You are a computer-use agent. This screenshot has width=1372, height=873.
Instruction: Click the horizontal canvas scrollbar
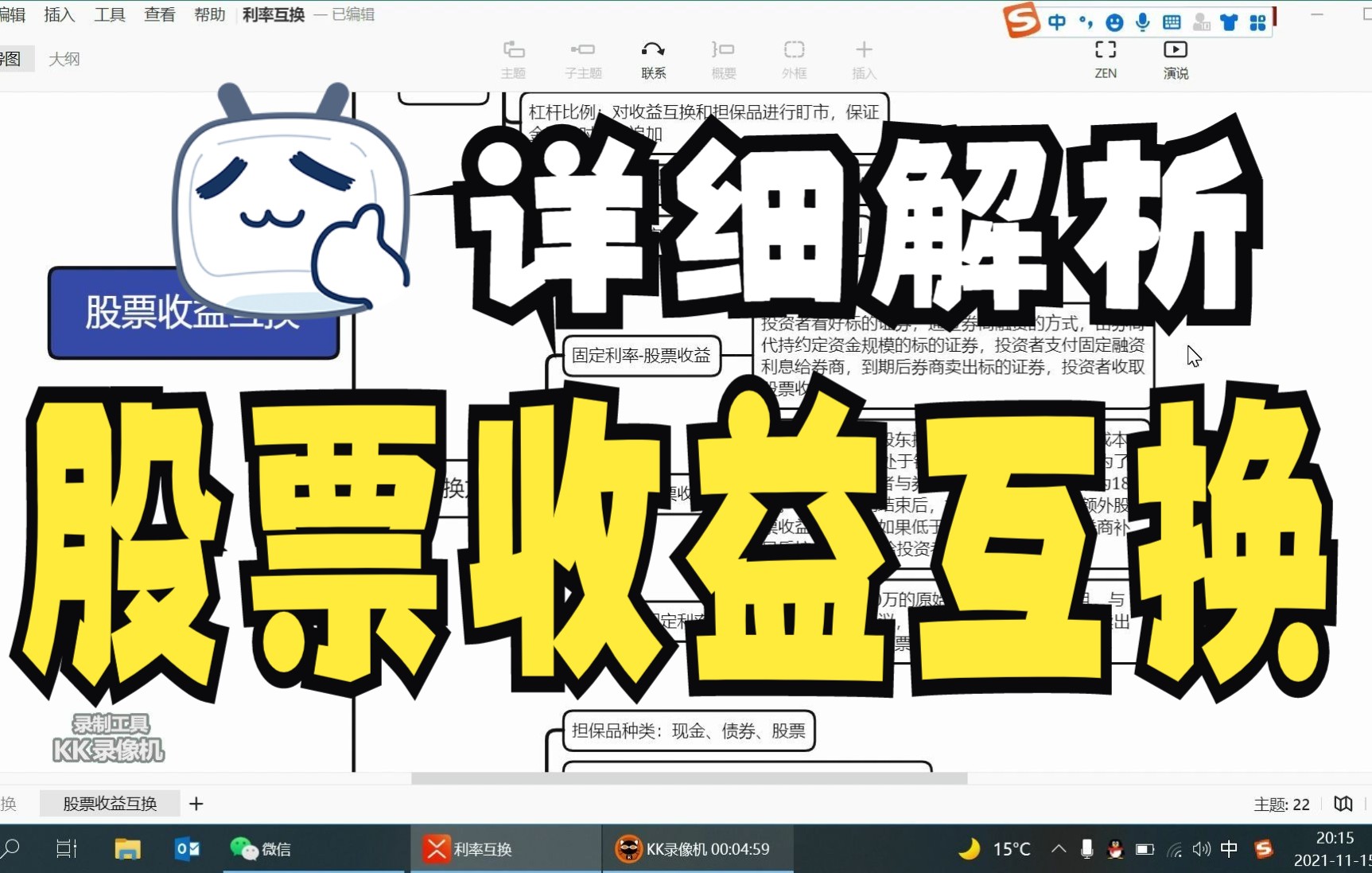pos(689,778)
